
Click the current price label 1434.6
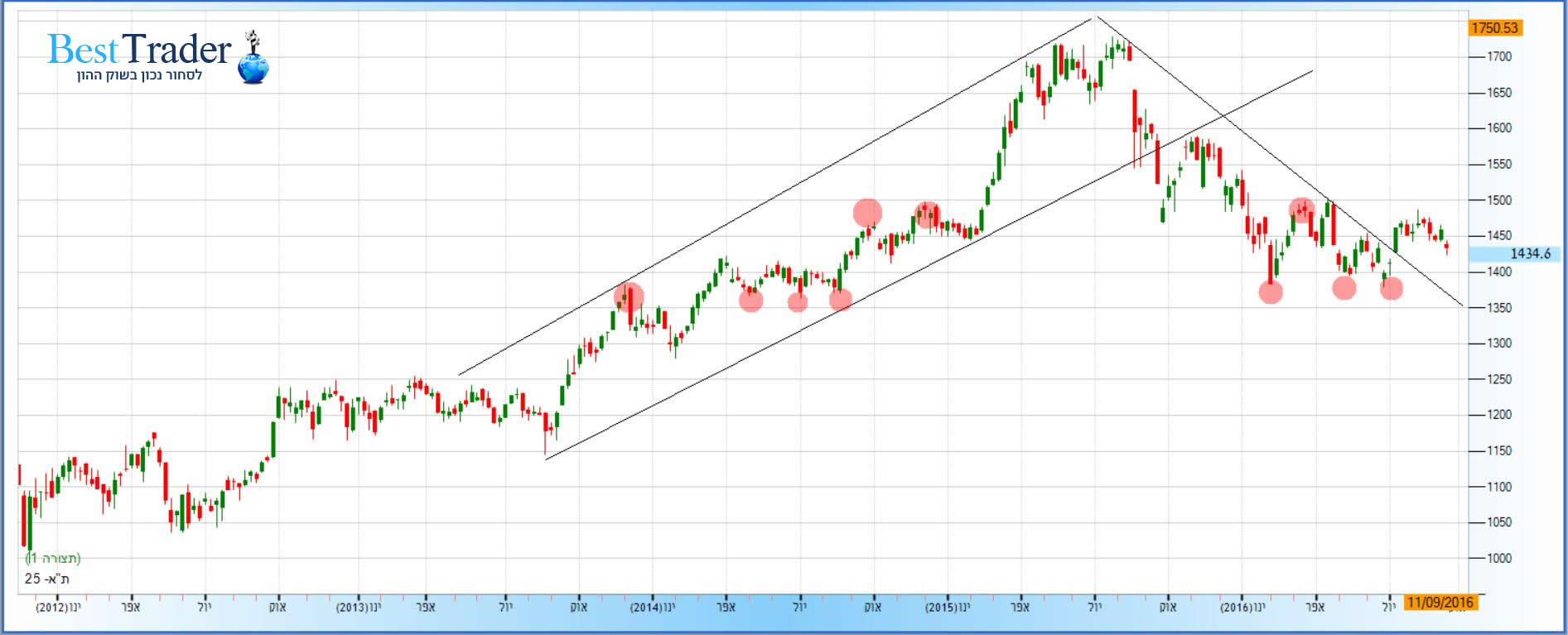coord(1529,253)
